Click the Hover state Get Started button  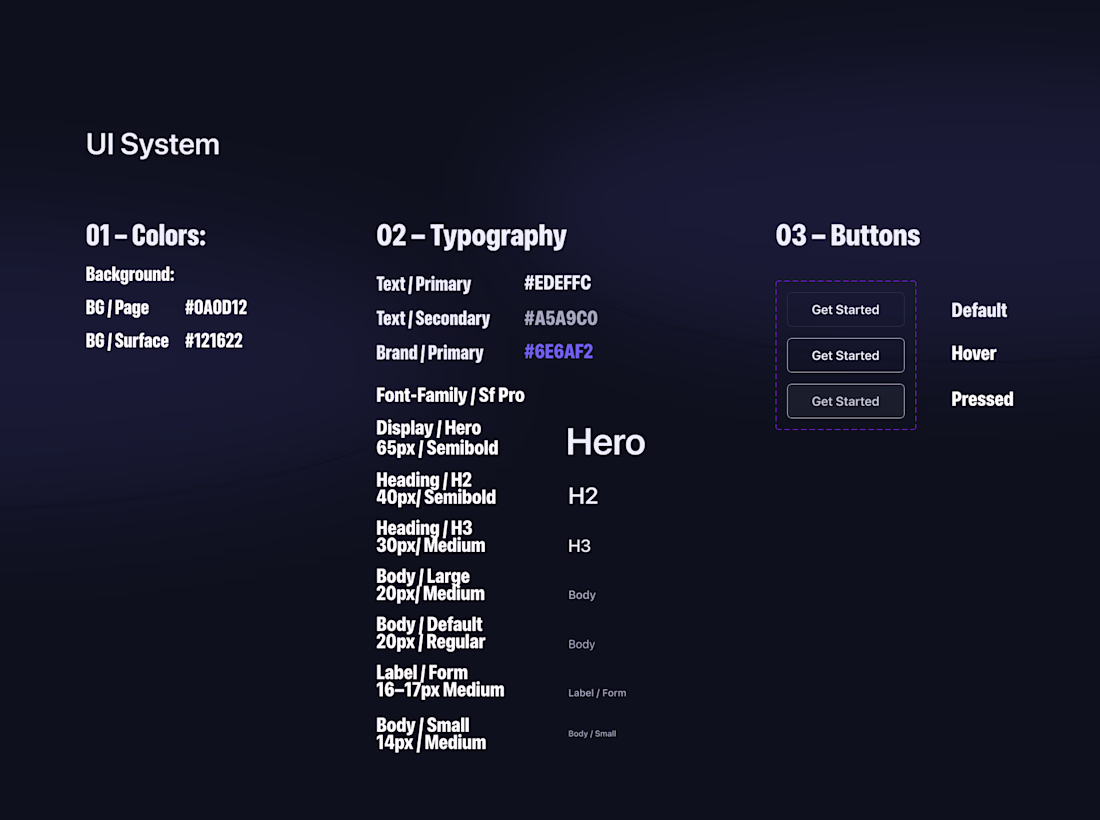(845, 355)
